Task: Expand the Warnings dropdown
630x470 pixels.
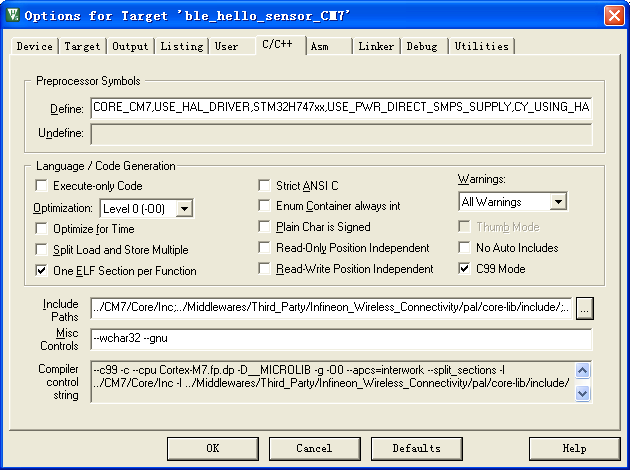Action: coord(558,202)
